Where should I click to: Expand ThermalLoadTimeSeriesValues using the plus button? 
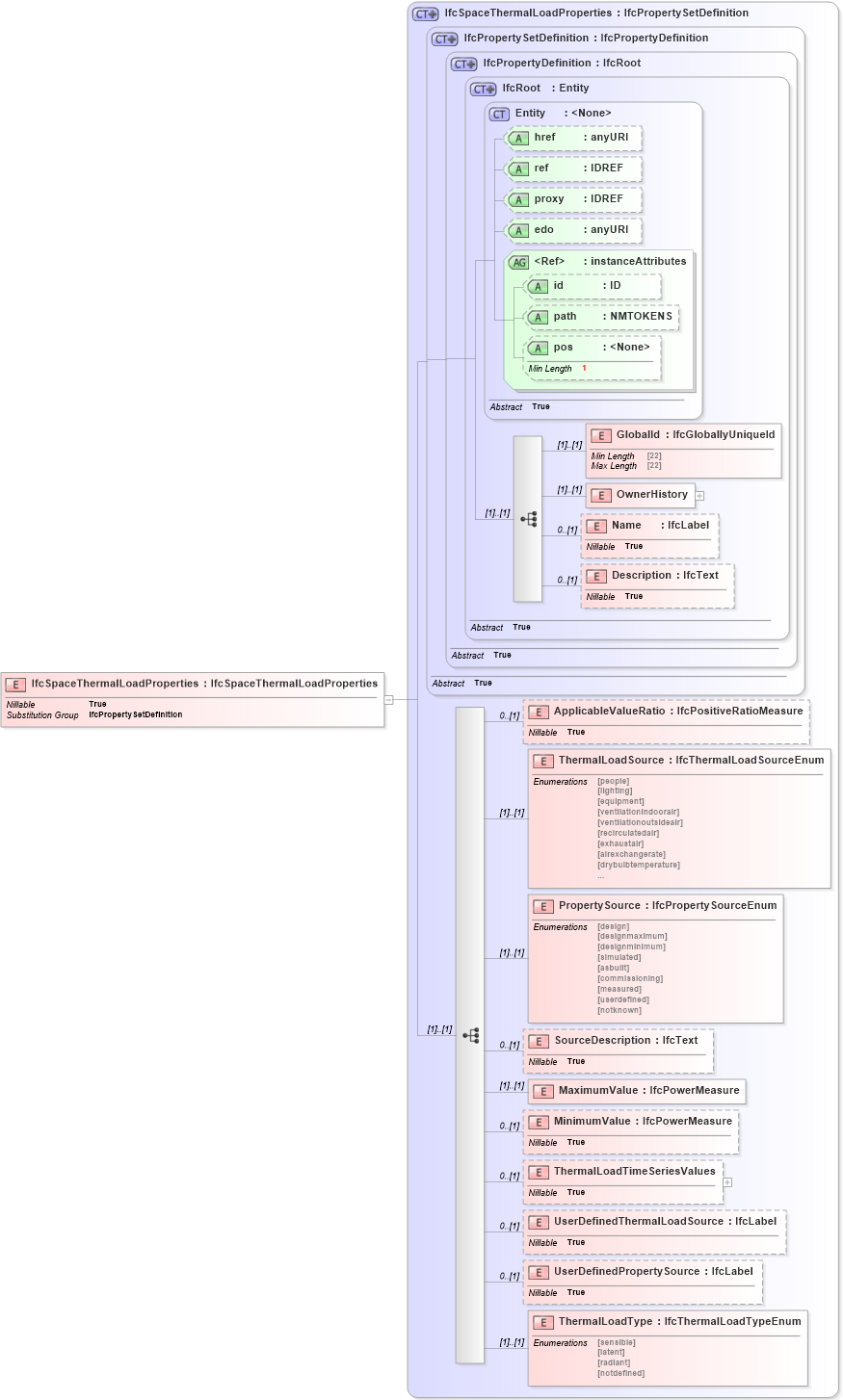pos(727,1181)
